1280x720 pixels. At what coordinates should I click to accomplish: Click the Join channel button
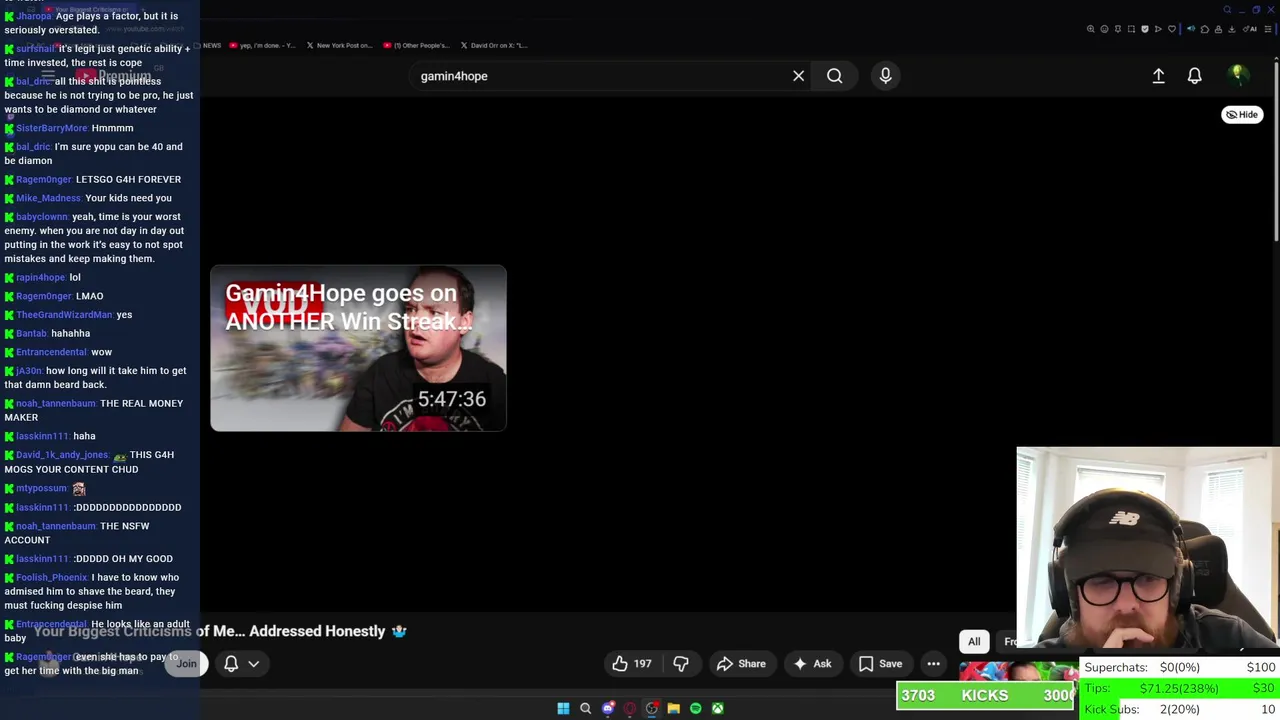coord(186,663)
